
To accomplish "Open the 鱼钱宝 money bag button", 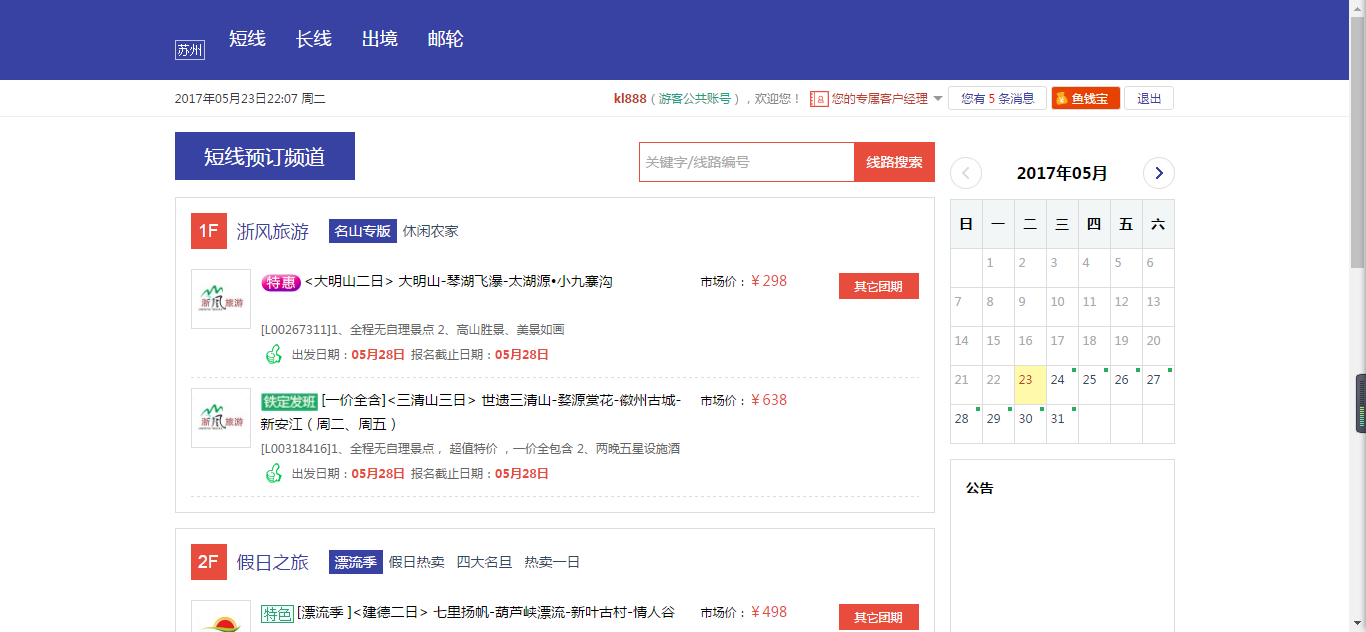I will point(1085,98).
